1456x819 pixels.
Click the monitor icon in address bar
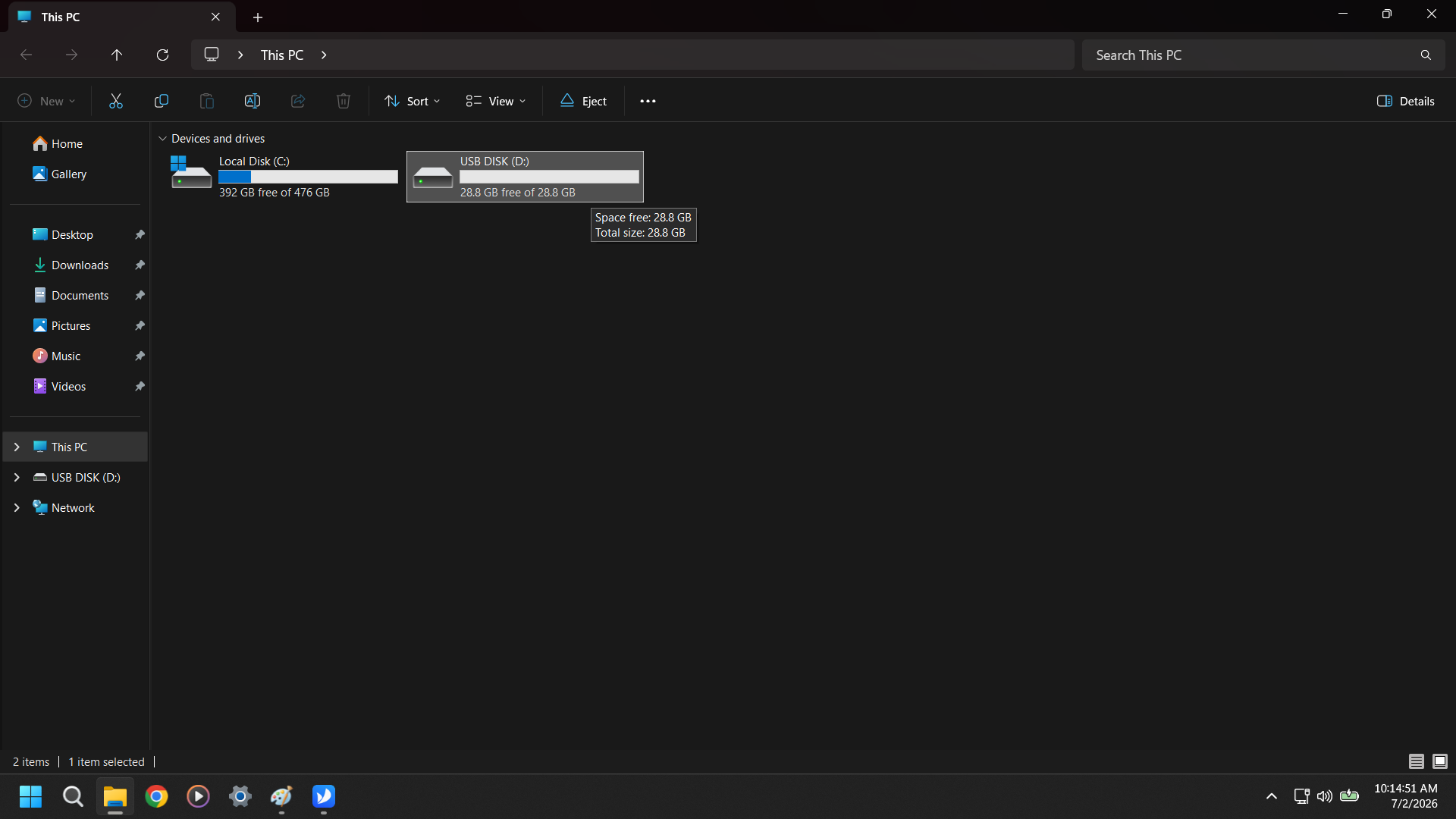(x=212, y=55)
